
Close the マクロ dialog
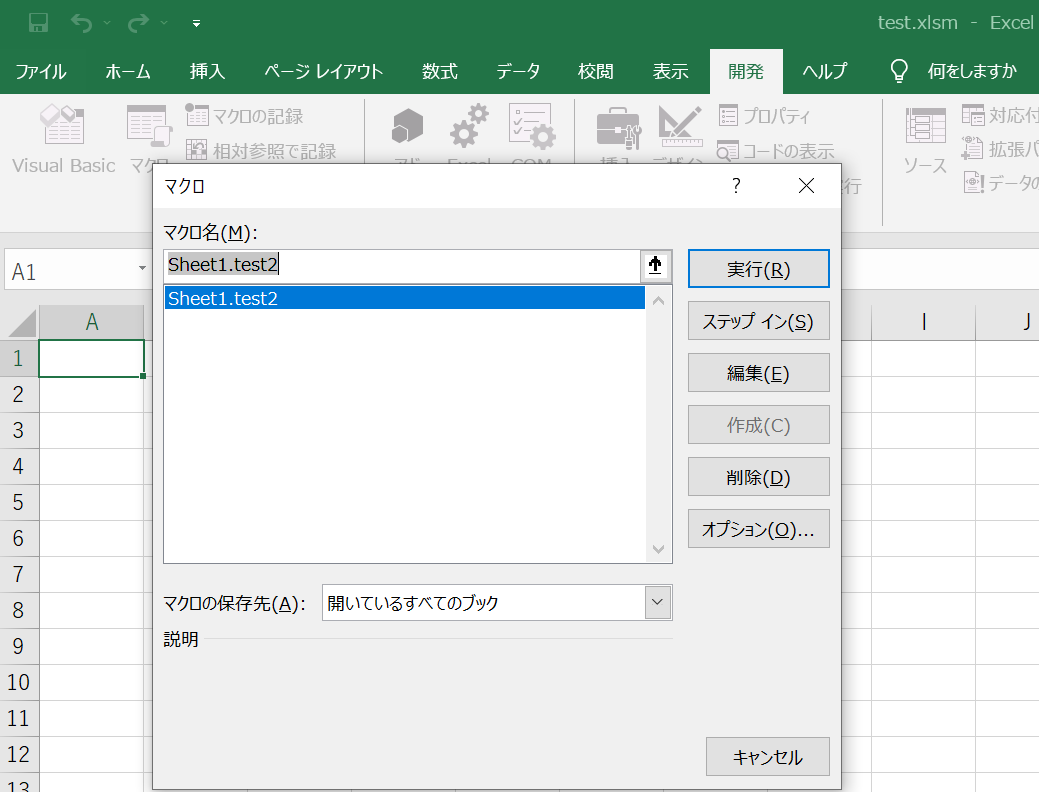point(806,186)
